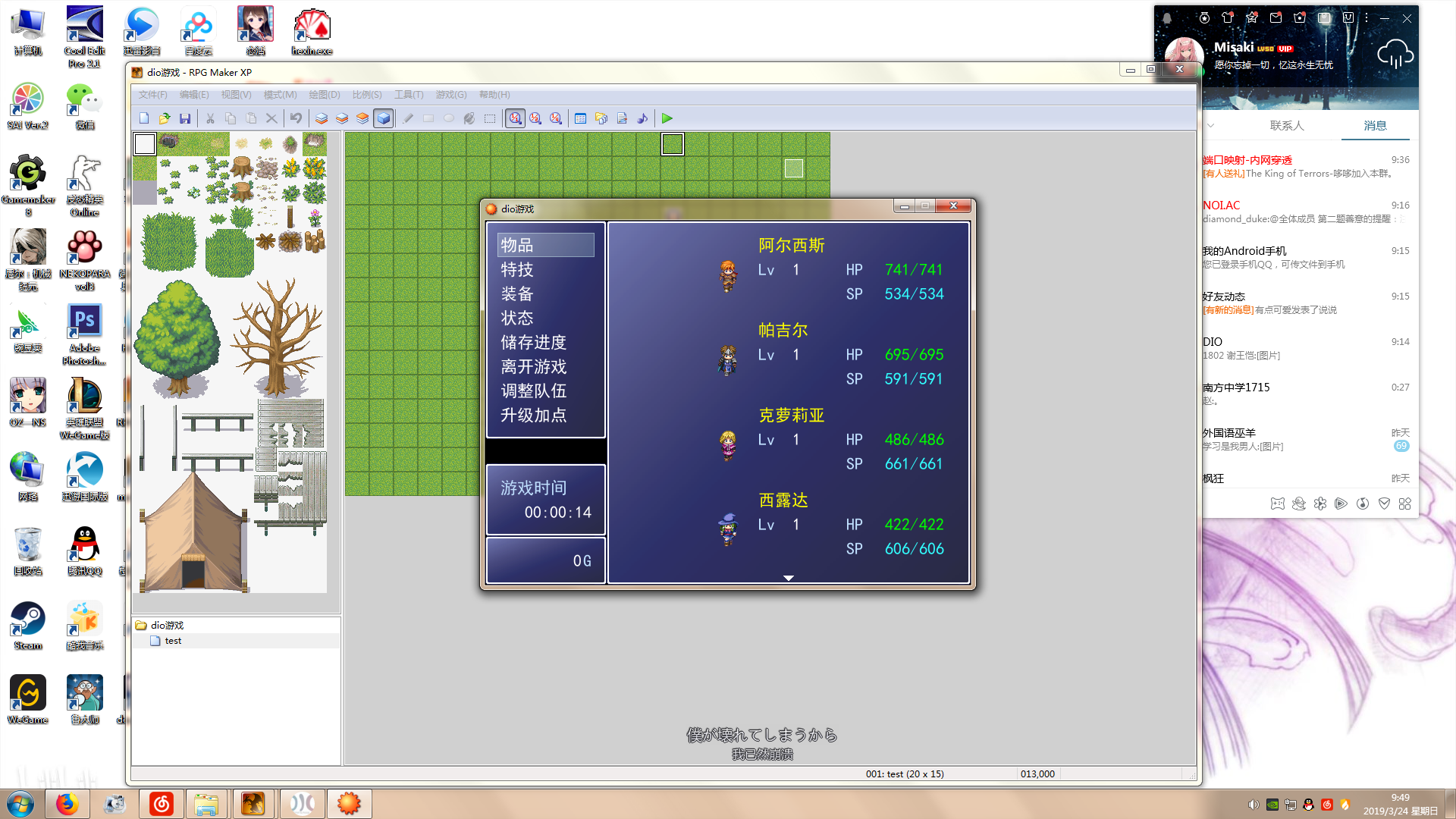Open the NOLAC conversation in QQ

pyautogui.click(x=1306, y=212)
